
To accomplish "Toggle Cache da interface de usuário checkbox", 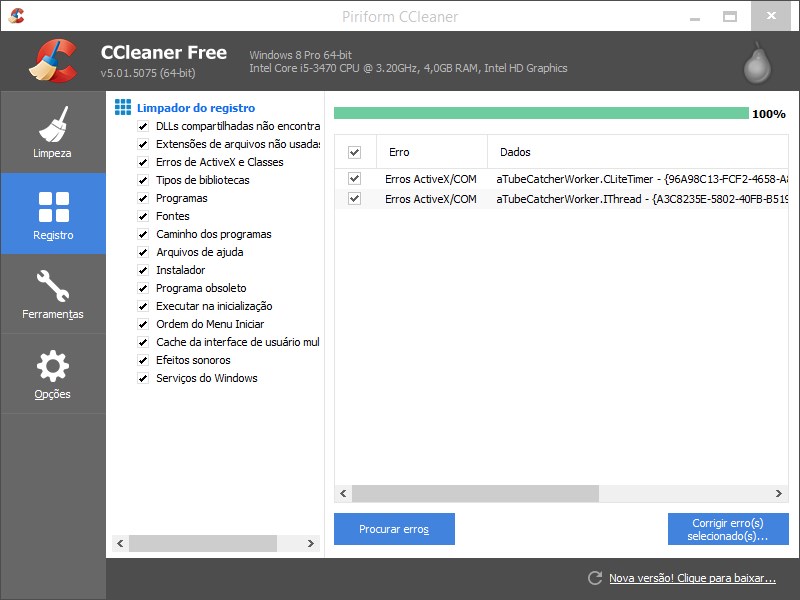I will pyautogui.click(x=143, y=342).
